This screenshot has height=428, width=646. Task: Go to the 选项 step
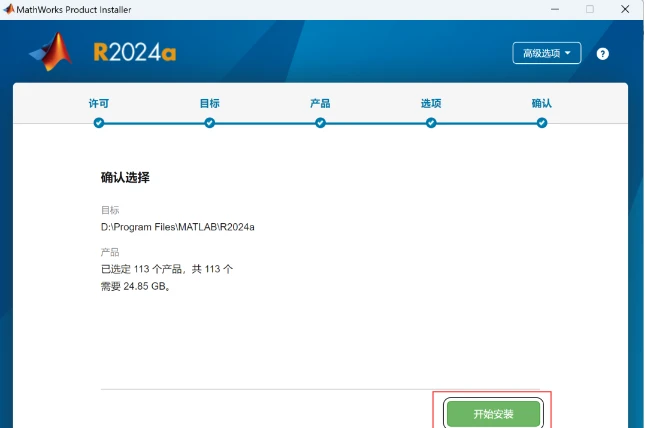click(x=431, y=103)
